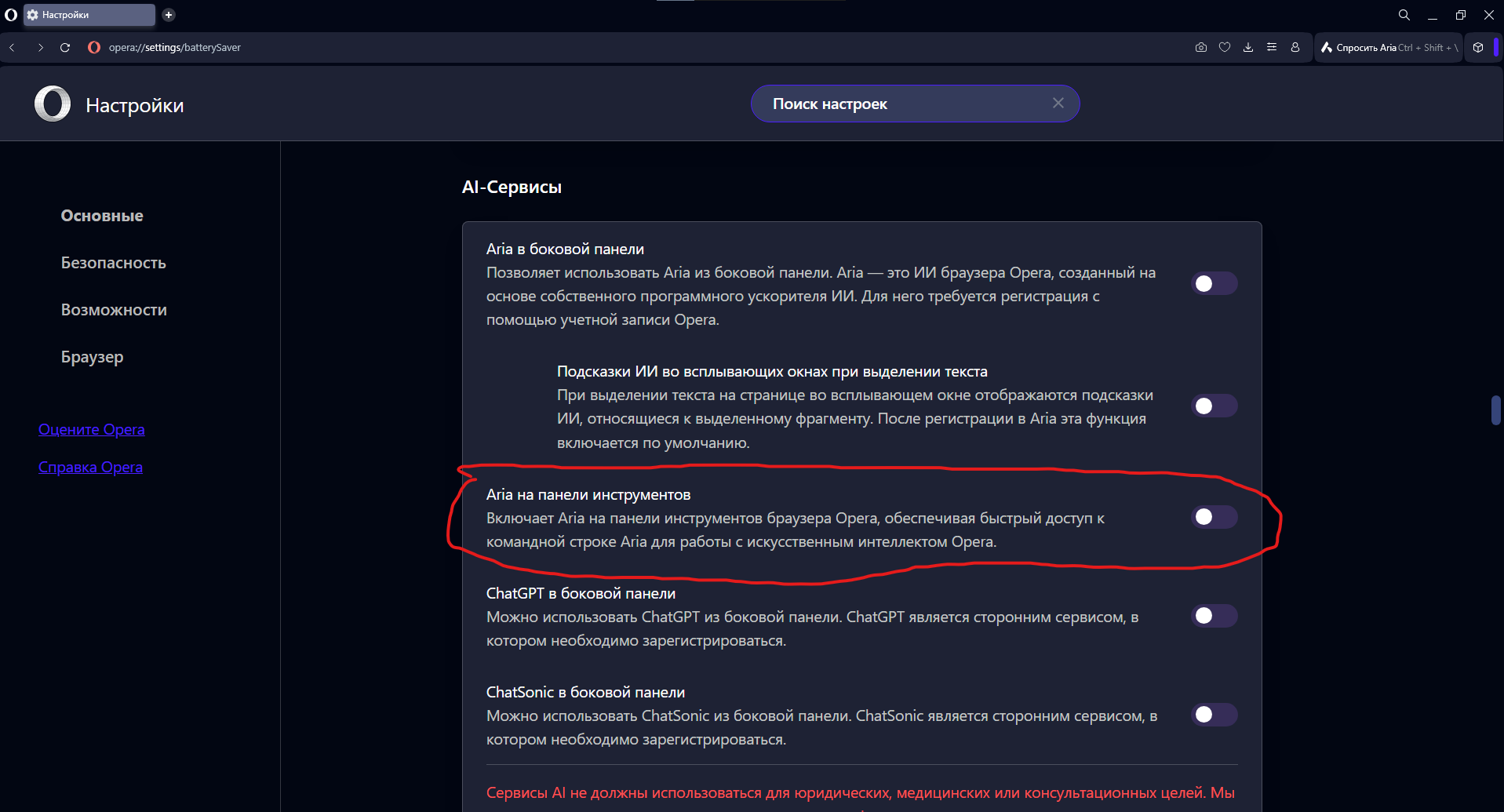Open the extensions cube icon
Screen dimensions: 1504x812
pyautogui.click(x=1478, y=47)
